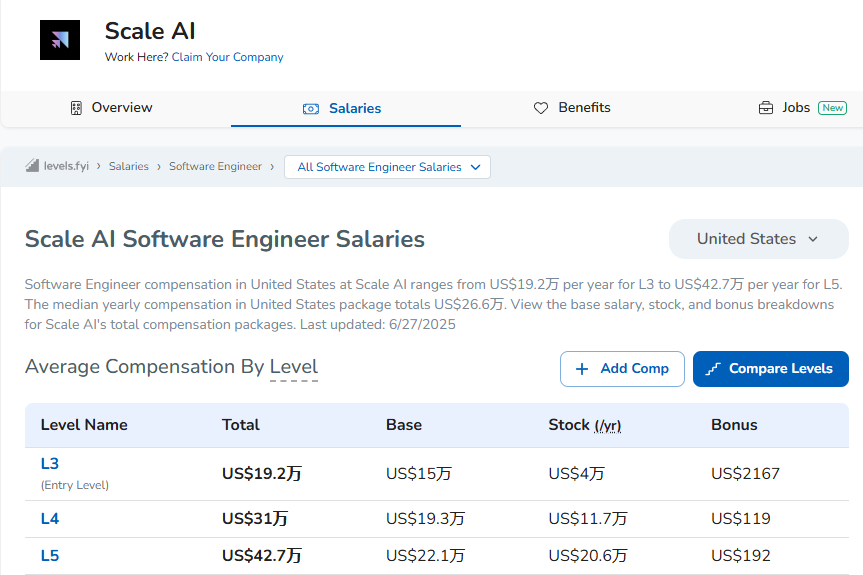Screen dimensions: 863x575
Task: Open the Overview tab
Action: [x=112, y=108]
